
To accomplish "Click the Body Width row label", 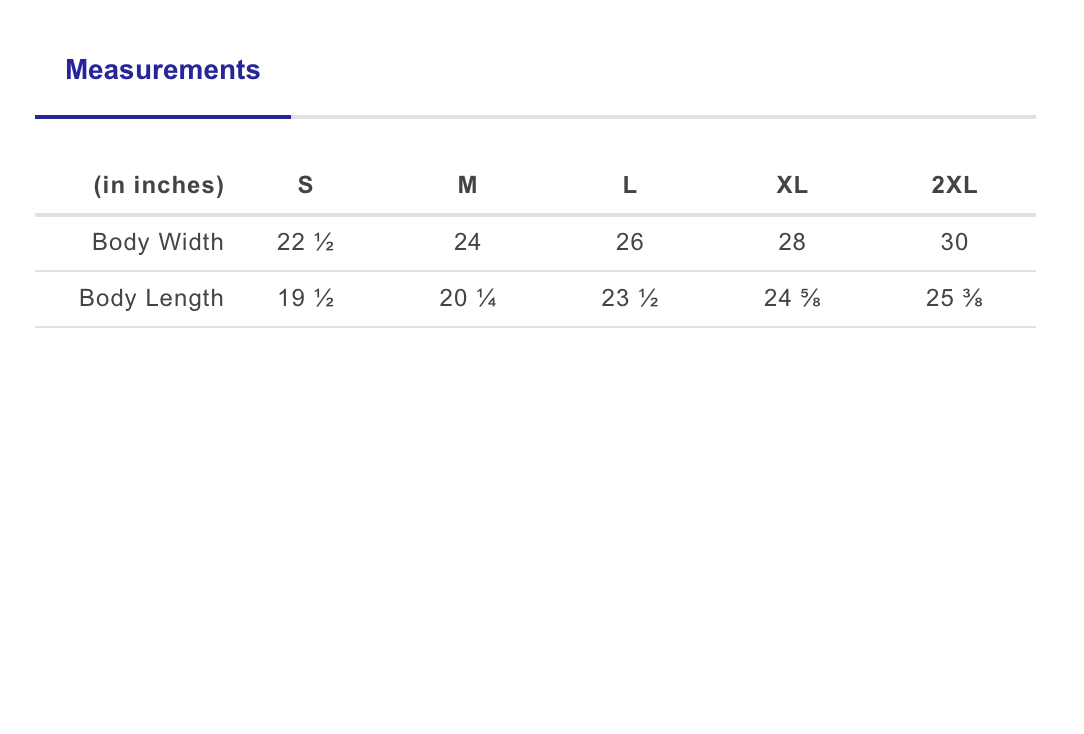I will coord(158,242).
